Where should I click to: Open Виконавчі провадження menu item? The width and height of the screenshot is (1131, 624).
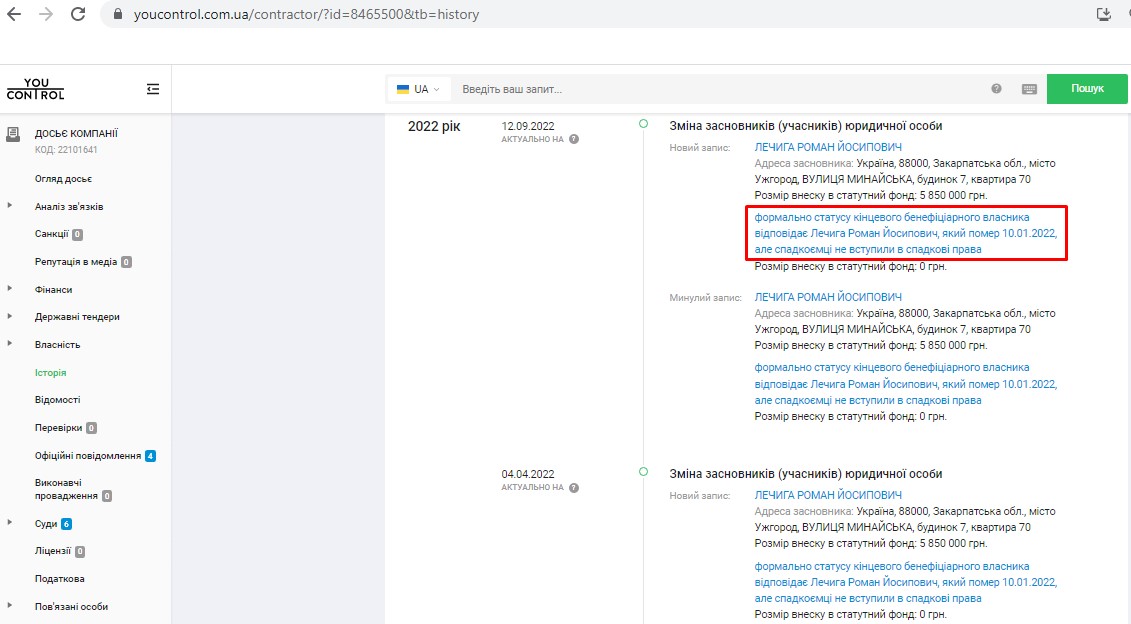pyautogui.click(x=66, y=489)
